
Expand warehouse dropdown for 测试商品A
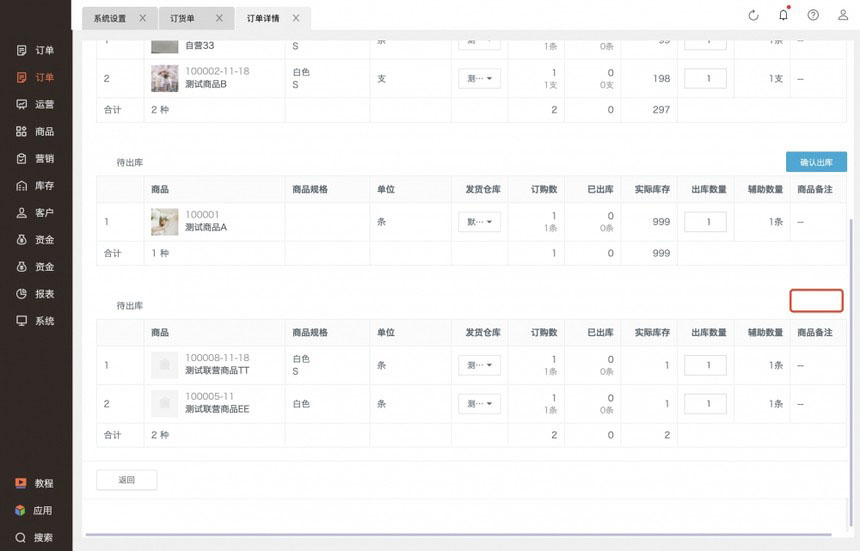(480, 222)
